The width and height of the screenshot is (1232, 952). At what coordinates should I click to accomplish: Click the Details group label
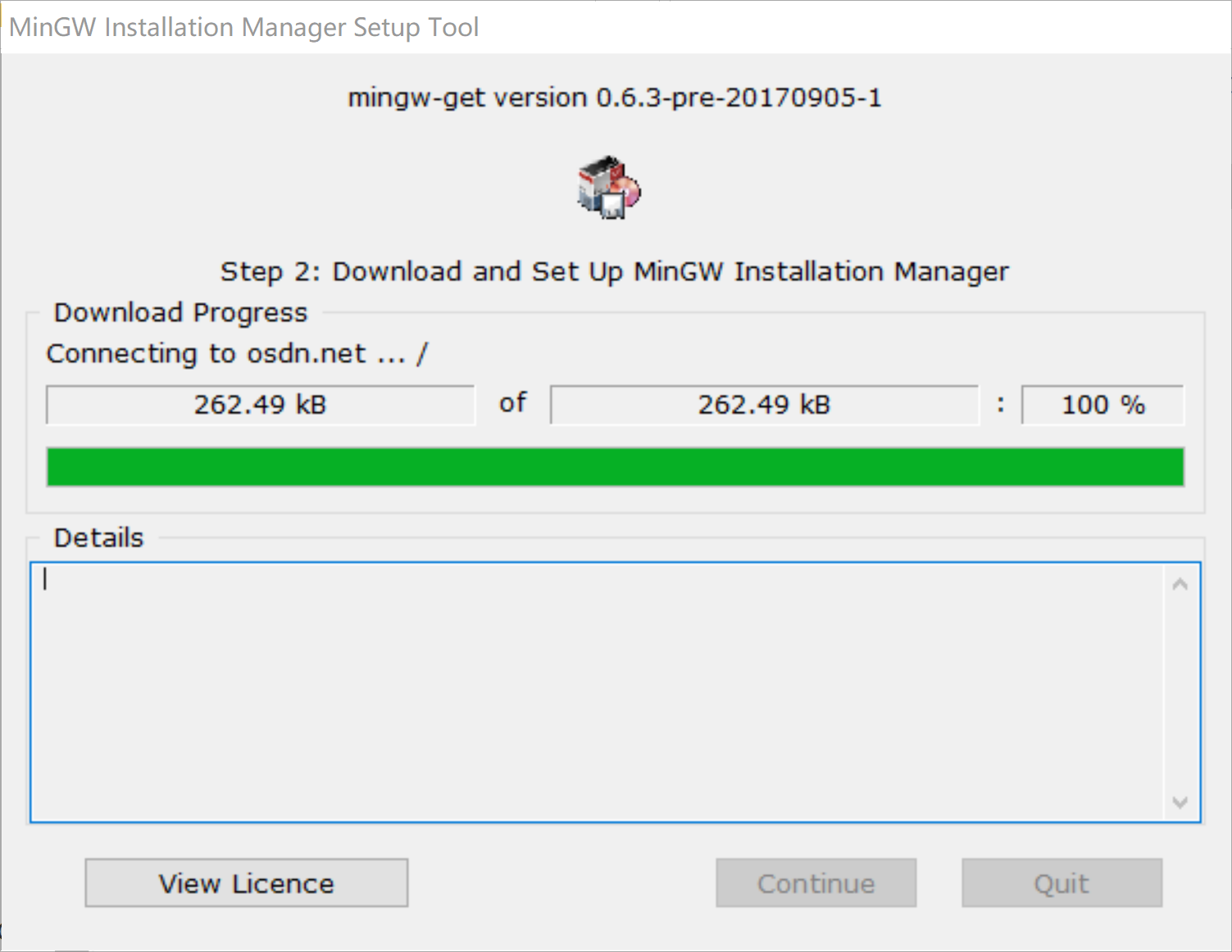click(x=98, y=538)
